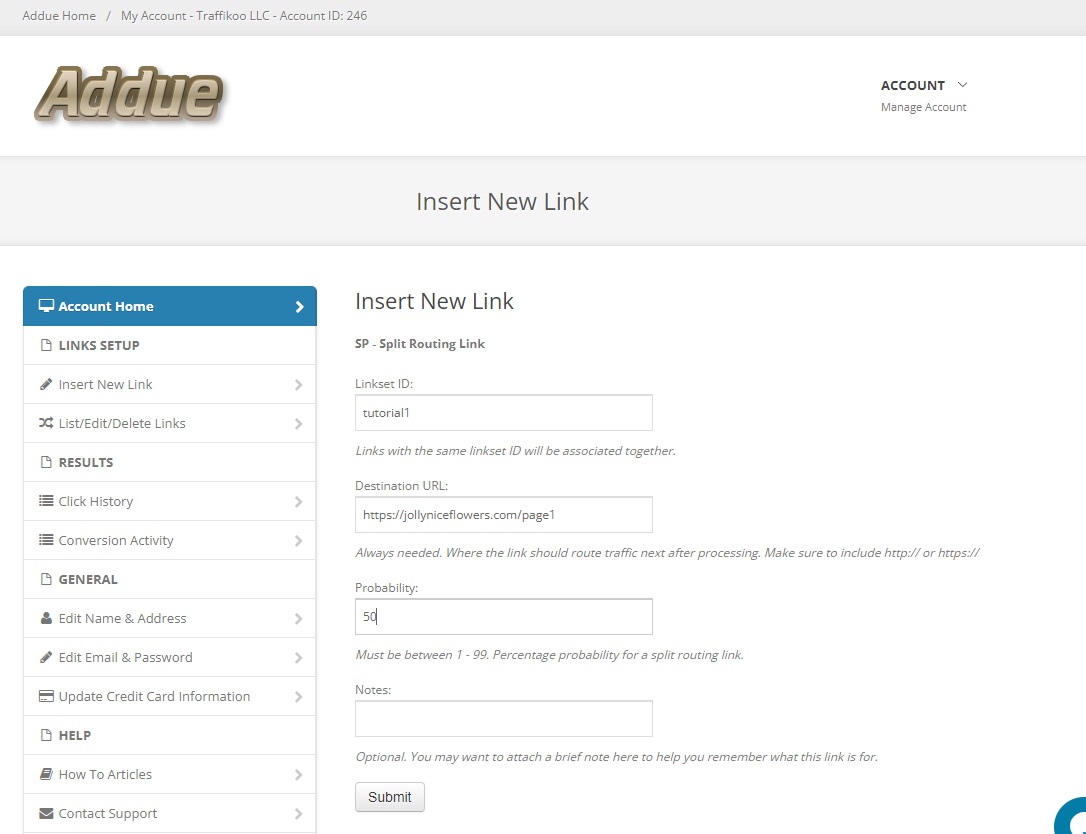The height and width of the screenshot is (834, 1086).
Task: Open Update Credit Card Information
Action: [x=170, y=697]
